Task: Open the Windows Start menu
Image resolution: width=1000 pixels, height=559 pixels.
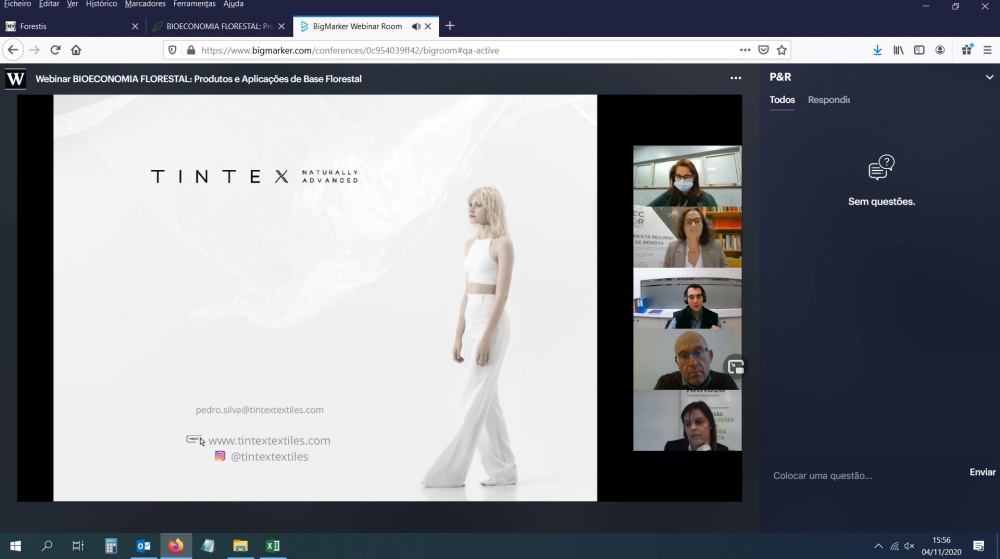Action: coord(15,546)
